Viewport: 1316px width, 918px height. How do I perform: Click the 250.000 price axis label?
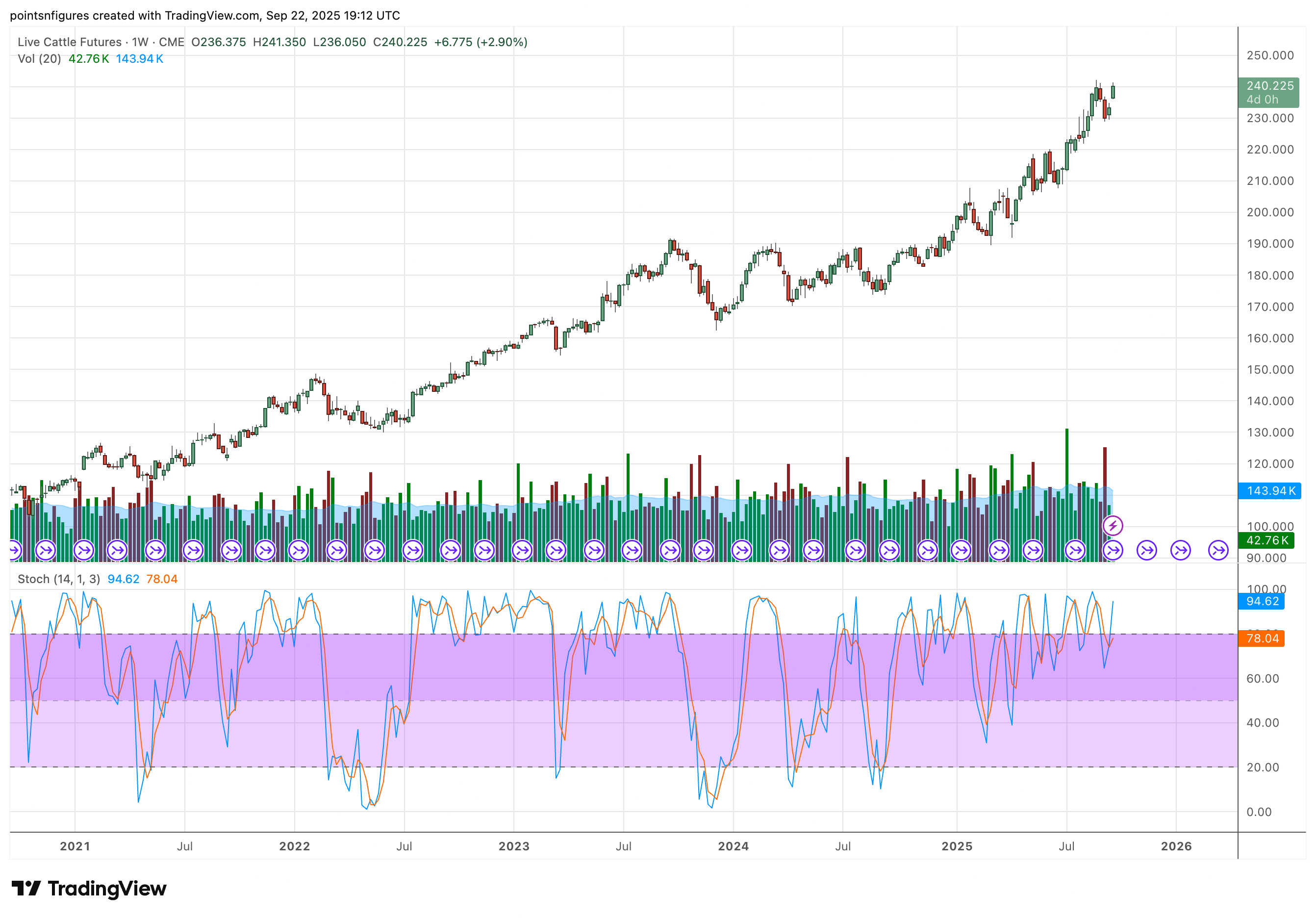coord(1269,55)
